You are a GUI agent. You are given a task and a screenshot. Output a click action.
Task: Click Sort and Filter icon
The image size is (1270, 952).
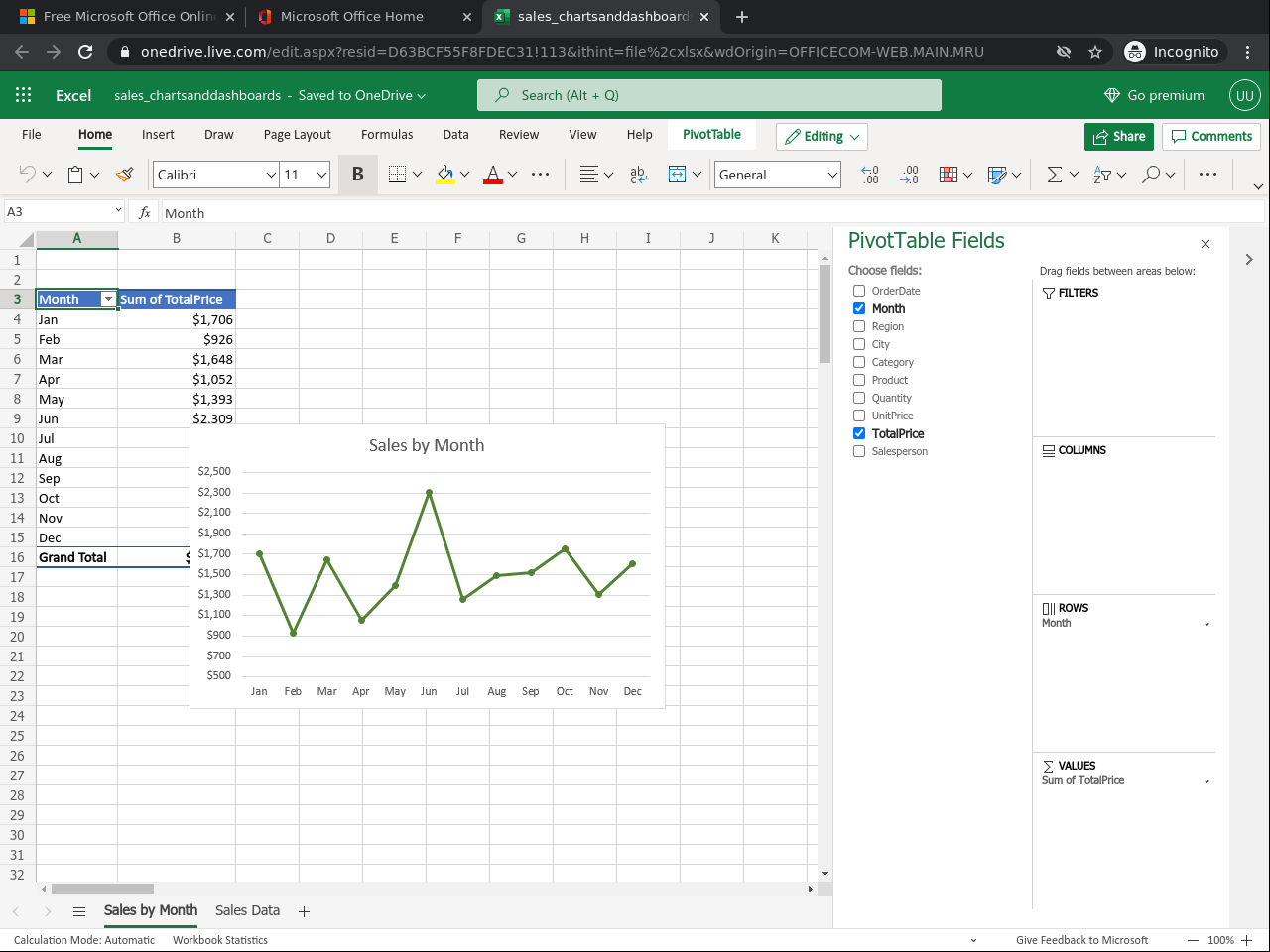point(1102,175)
